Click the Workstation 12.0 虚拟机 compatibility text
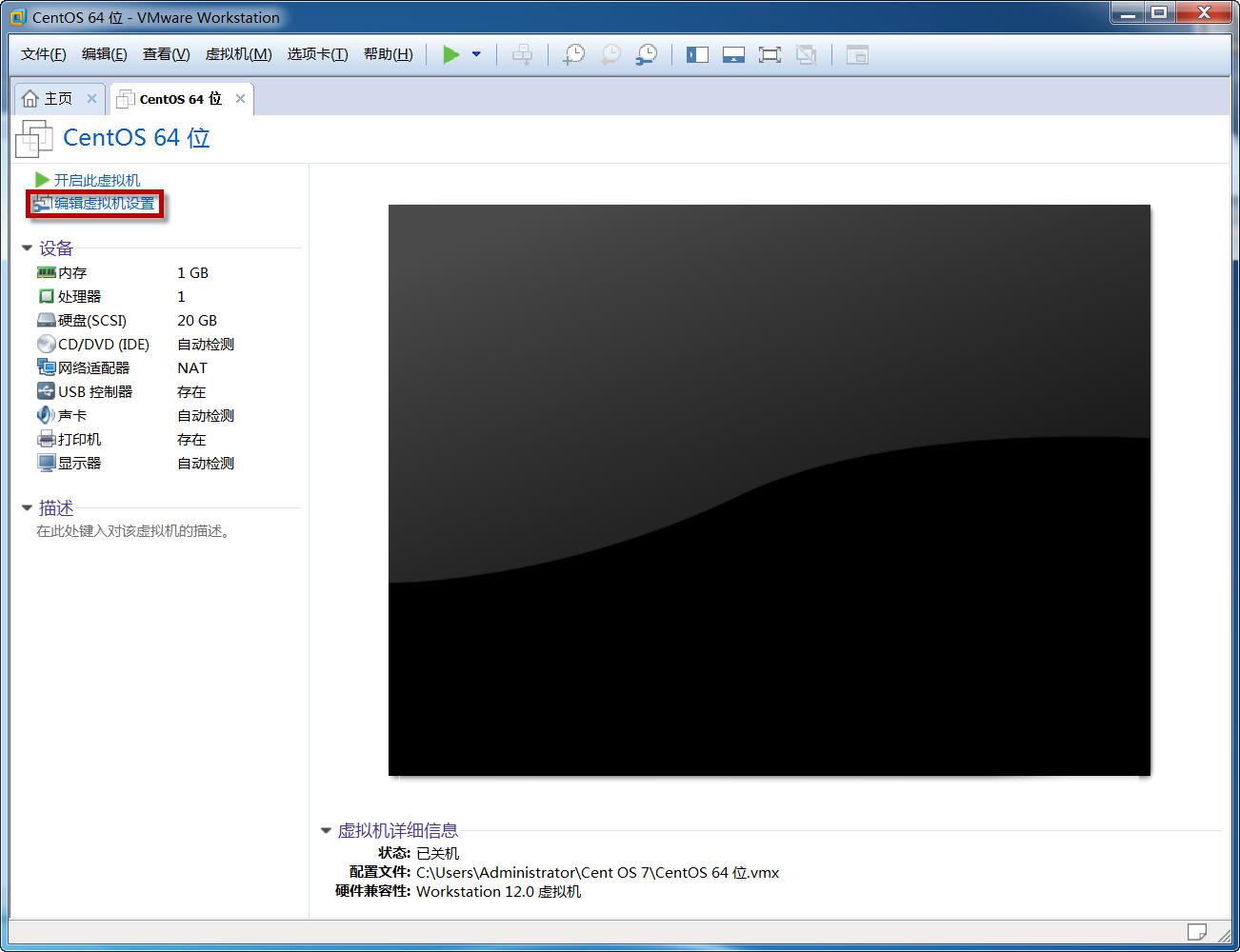 pos(498,891)
